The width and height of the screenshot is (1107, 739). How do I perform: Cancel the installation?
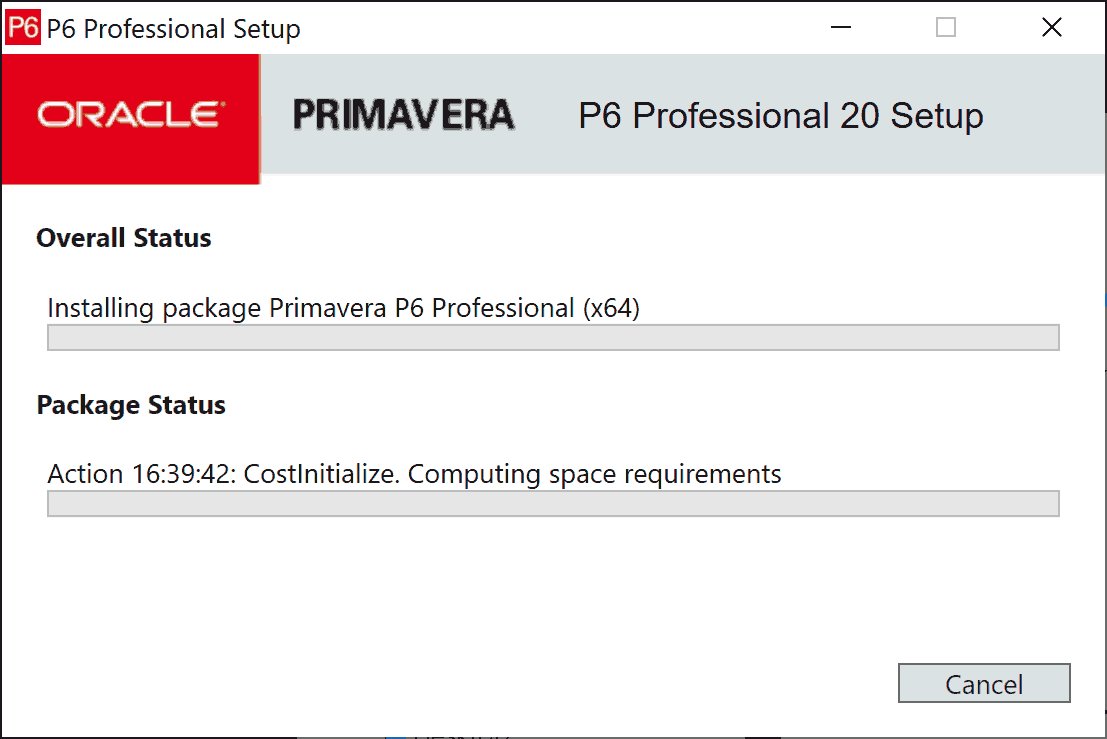[x=984, y=684]
